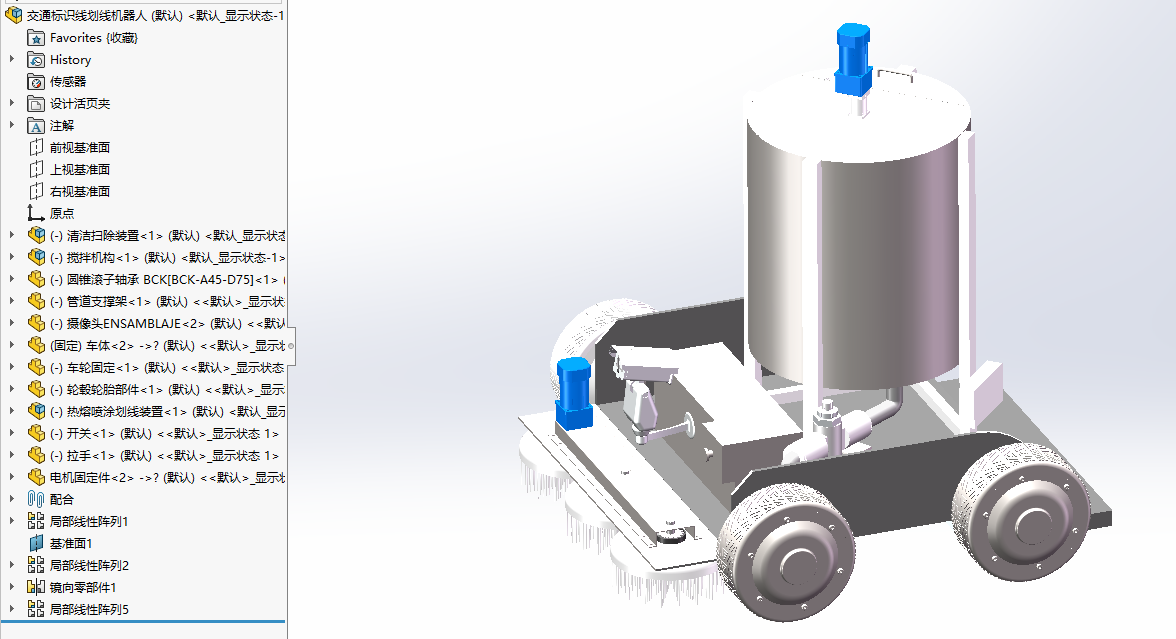Select the '设计活页夹' tree label

coord(80,104)
